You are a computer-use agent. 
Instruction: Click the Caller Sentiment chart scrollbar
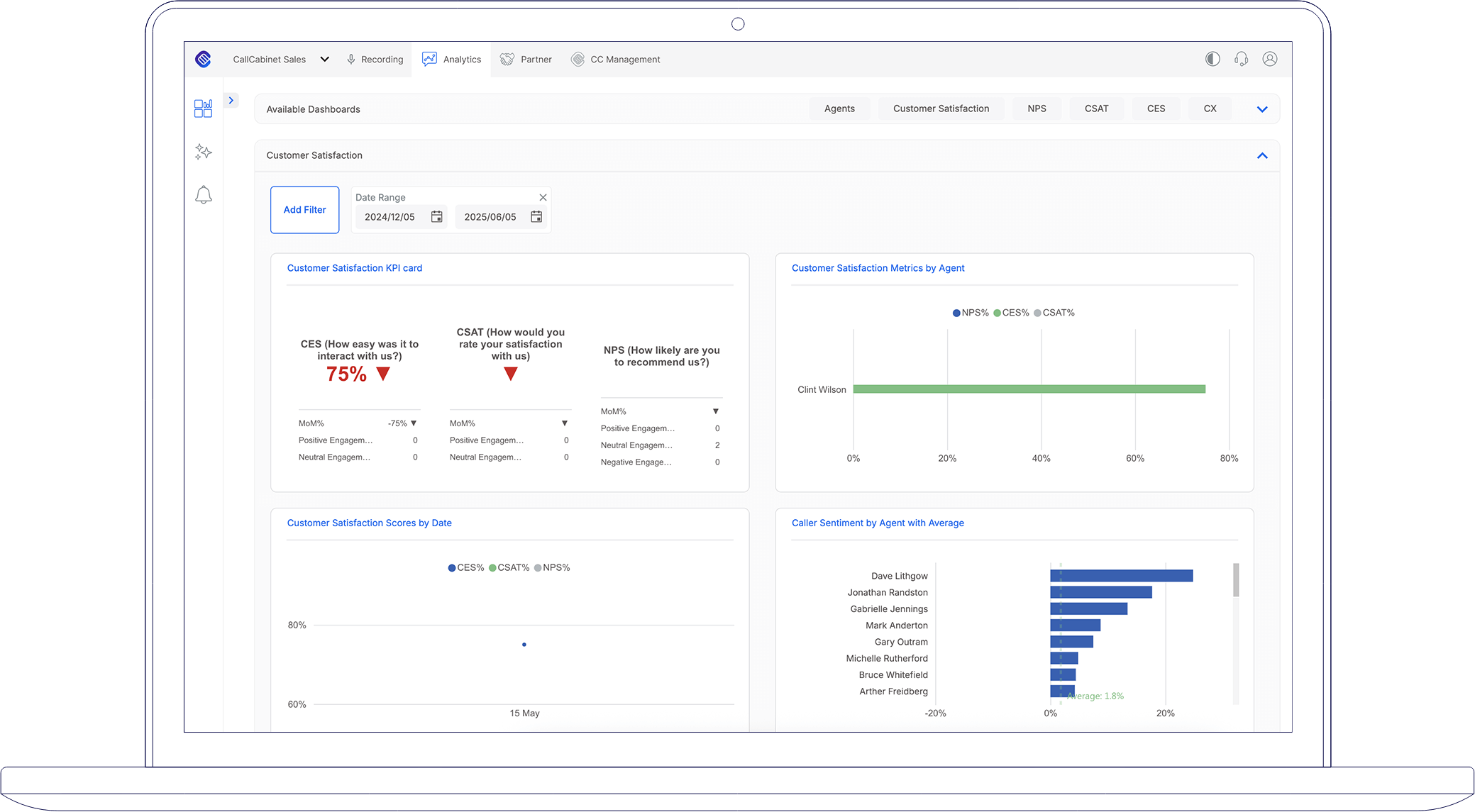[1236, 581]
